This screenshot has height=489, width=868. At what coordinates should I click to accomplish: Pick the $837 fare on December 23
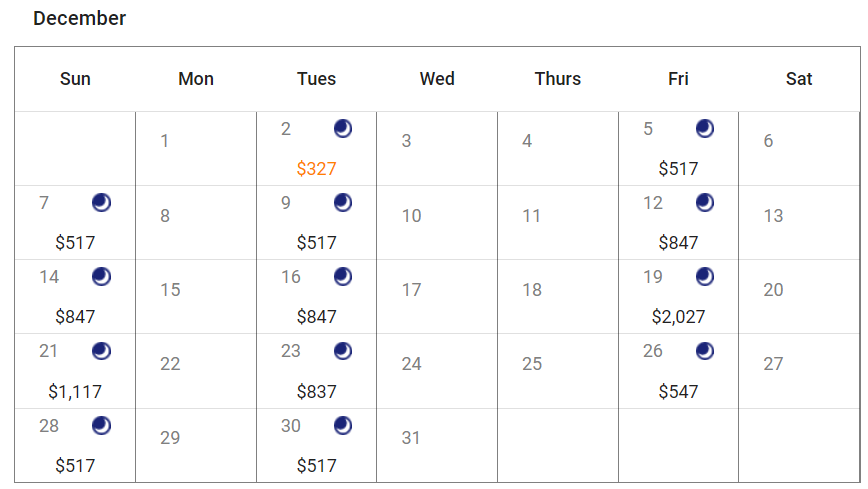tap(316, 391)
